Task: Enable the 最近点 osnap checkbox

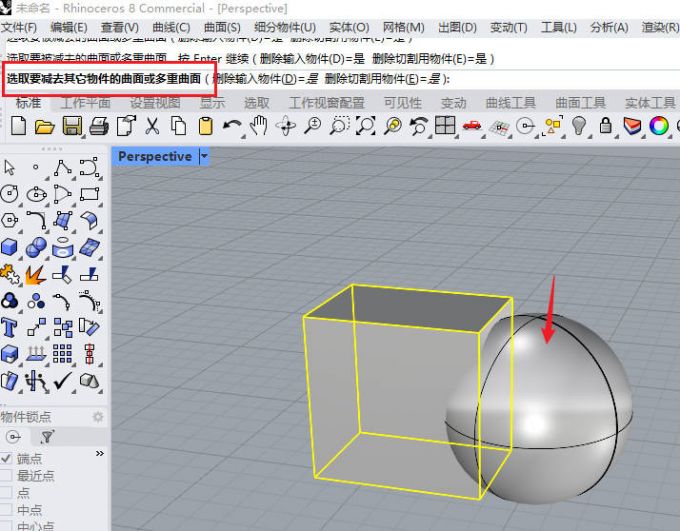Action: 6,475
